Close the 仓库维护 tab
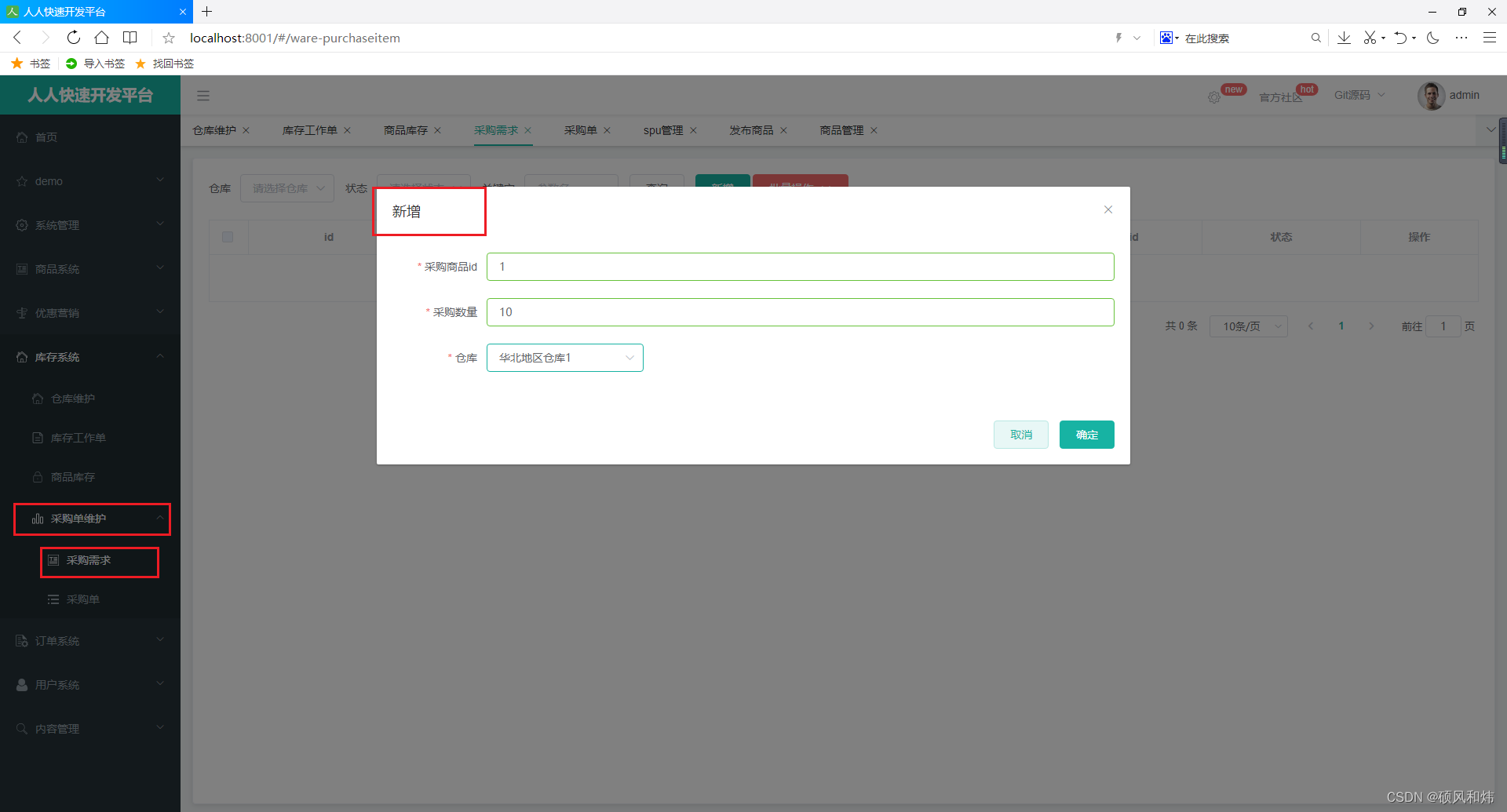 (246, 130)
